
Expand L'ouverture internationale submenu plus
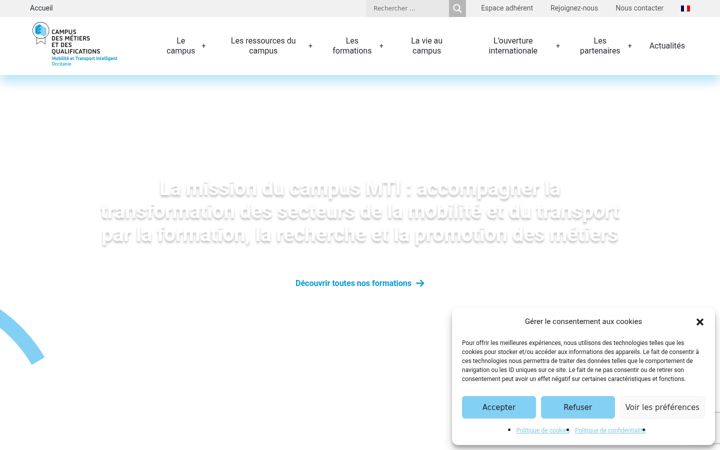pos(557,46)
